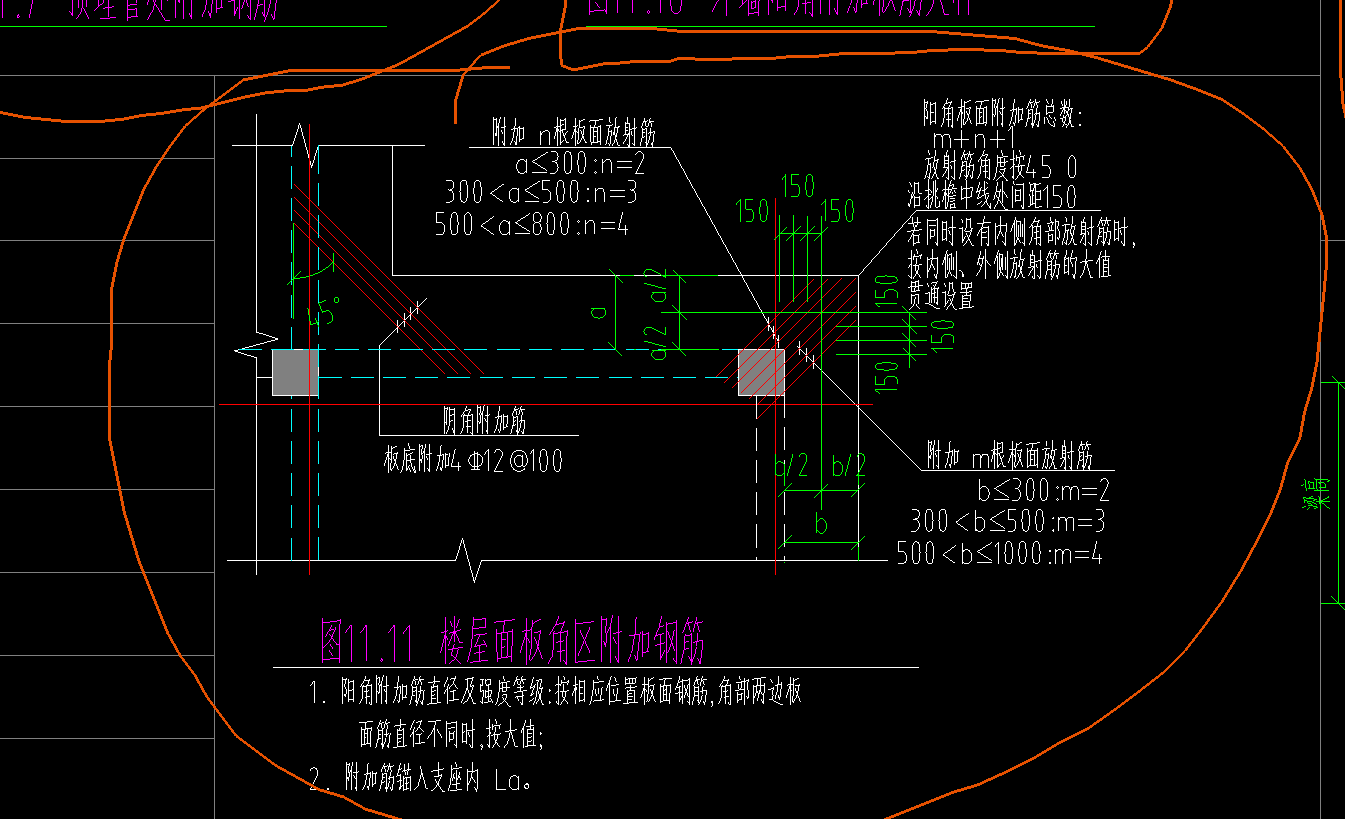Viewport: 1345px width, 819px height.
Task: Select the green 45° angle label
Action: 326,312
